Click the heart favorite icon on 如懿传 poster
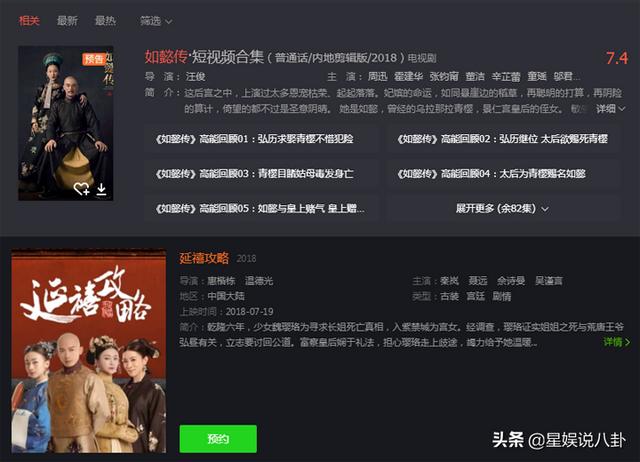Screen dimensions: 640x462 81,189
